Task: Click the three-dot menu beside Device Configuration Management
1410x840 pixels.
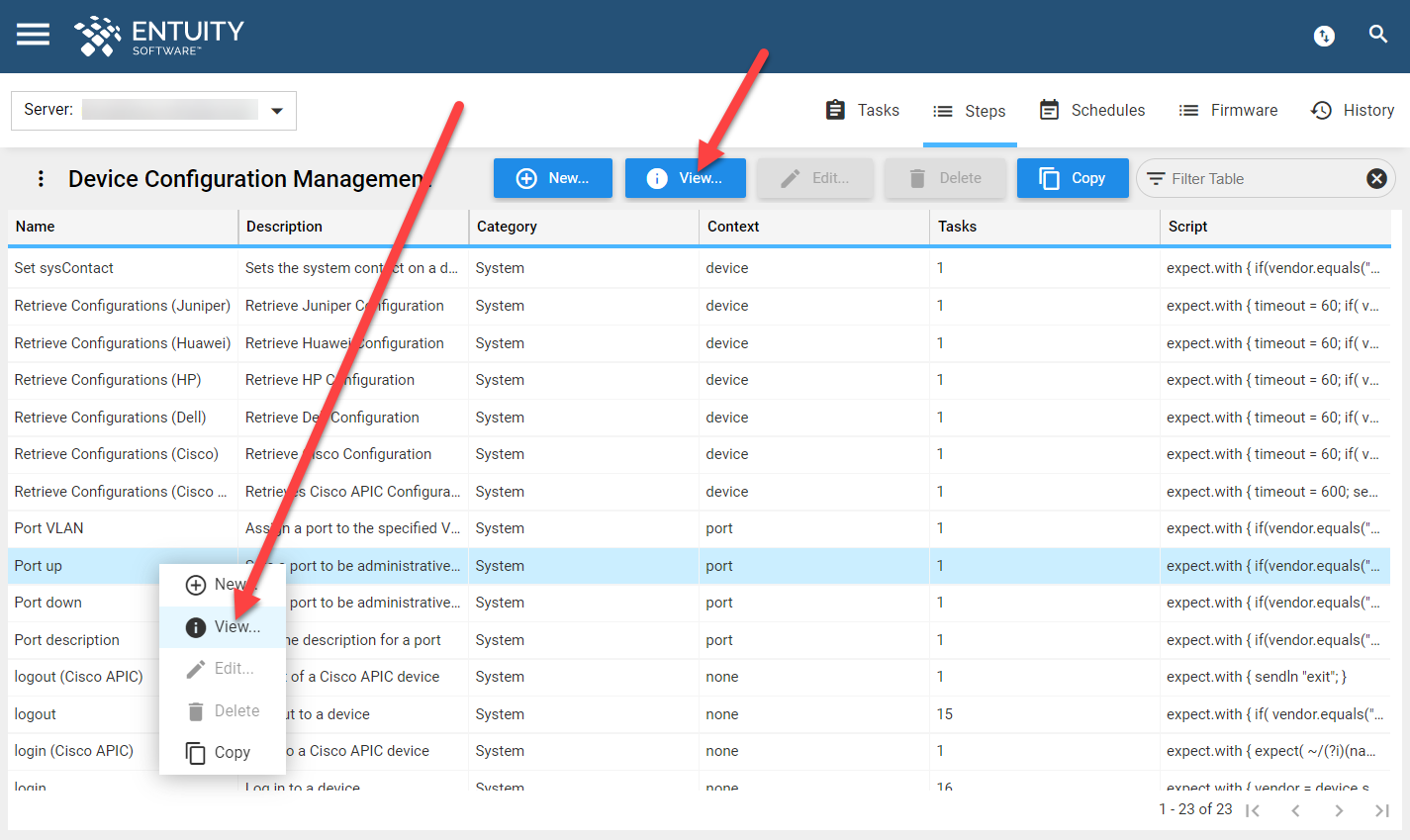Action: (40, 178)
